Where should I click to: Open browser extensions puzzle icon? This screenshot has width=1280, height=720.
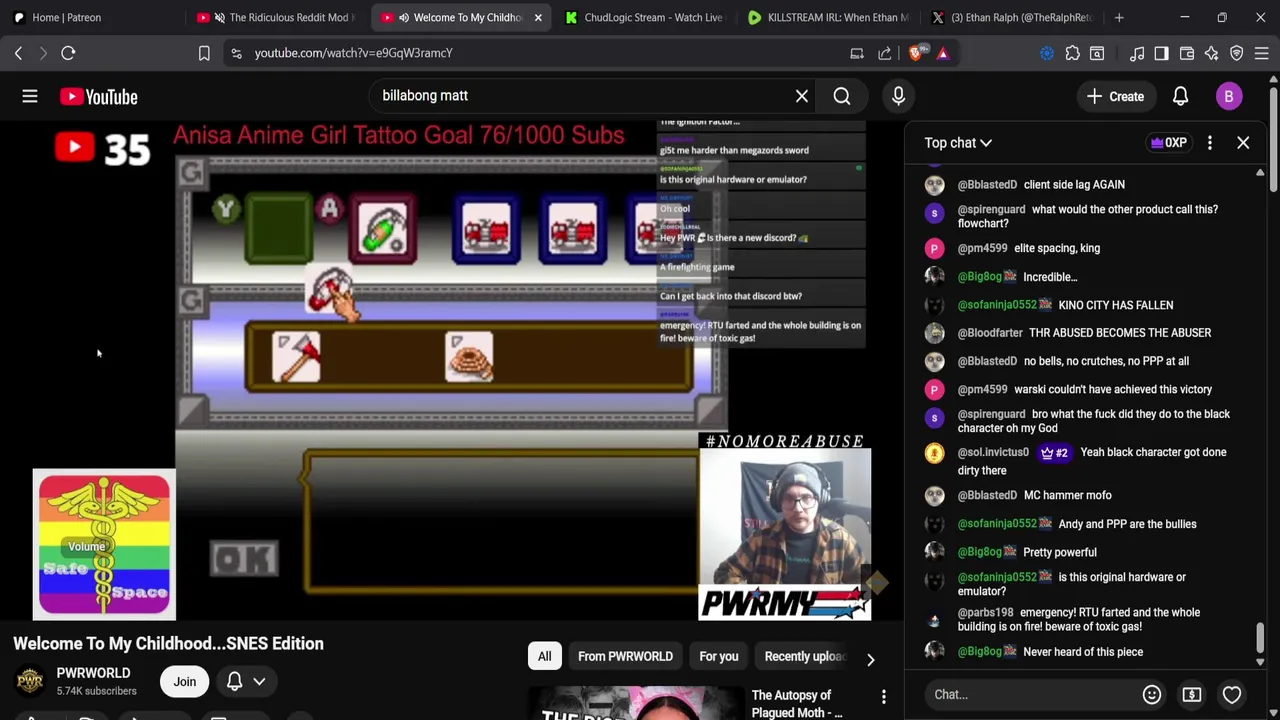pyautogui.click(x=1072, y=53)
